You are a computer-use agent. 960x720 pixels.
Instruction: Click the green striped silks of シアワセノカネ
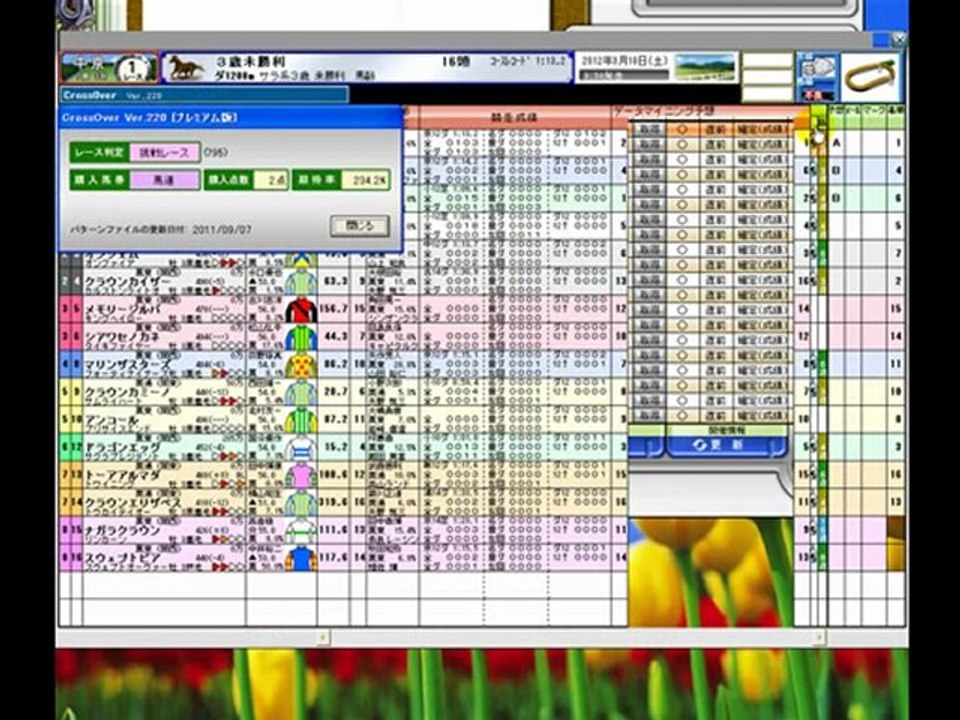[301, 337]
